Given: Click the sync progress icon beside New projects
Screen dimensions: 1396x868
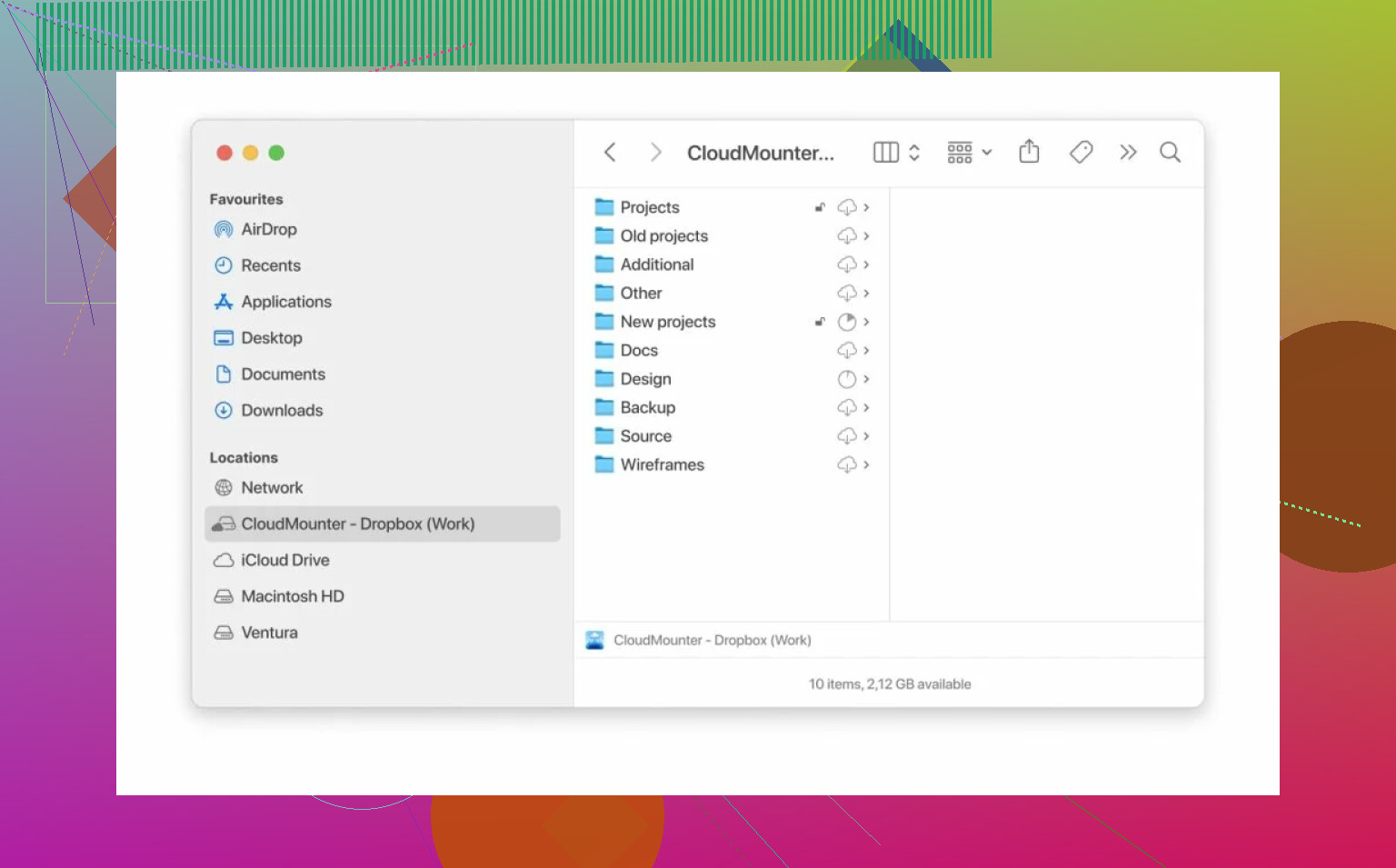Looking at the screenshot, I should (846, 322).
